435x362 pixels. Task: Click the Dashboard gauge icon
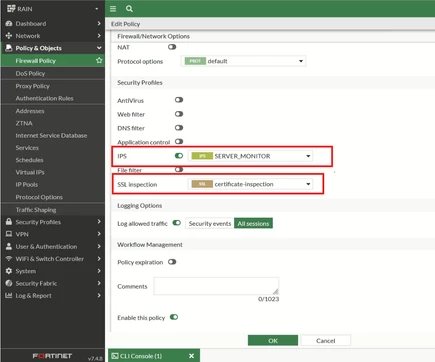[9, 24]
